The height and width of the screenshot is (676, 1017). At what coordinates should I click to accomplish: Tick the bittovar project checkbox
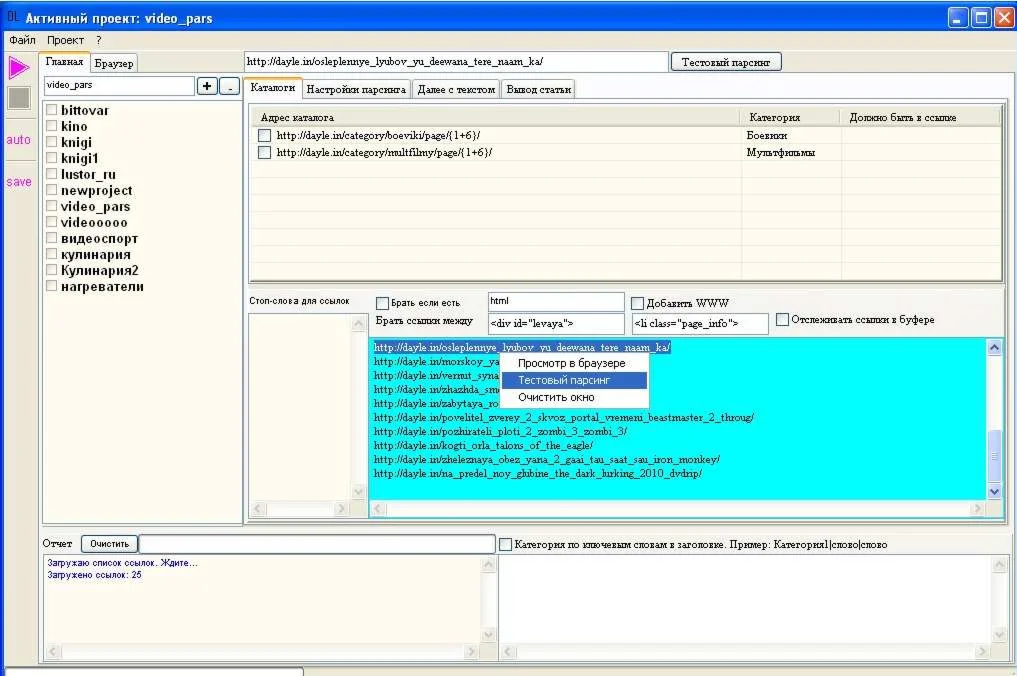tap(52, 110)
